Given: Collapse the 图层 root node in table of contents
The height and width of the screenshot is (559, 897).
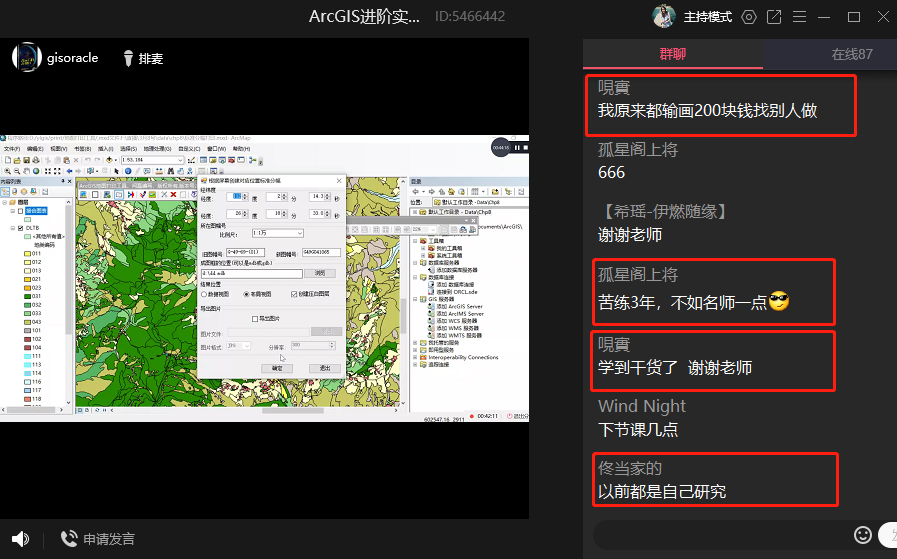Looking at the screenshot, I should point(5,202).
